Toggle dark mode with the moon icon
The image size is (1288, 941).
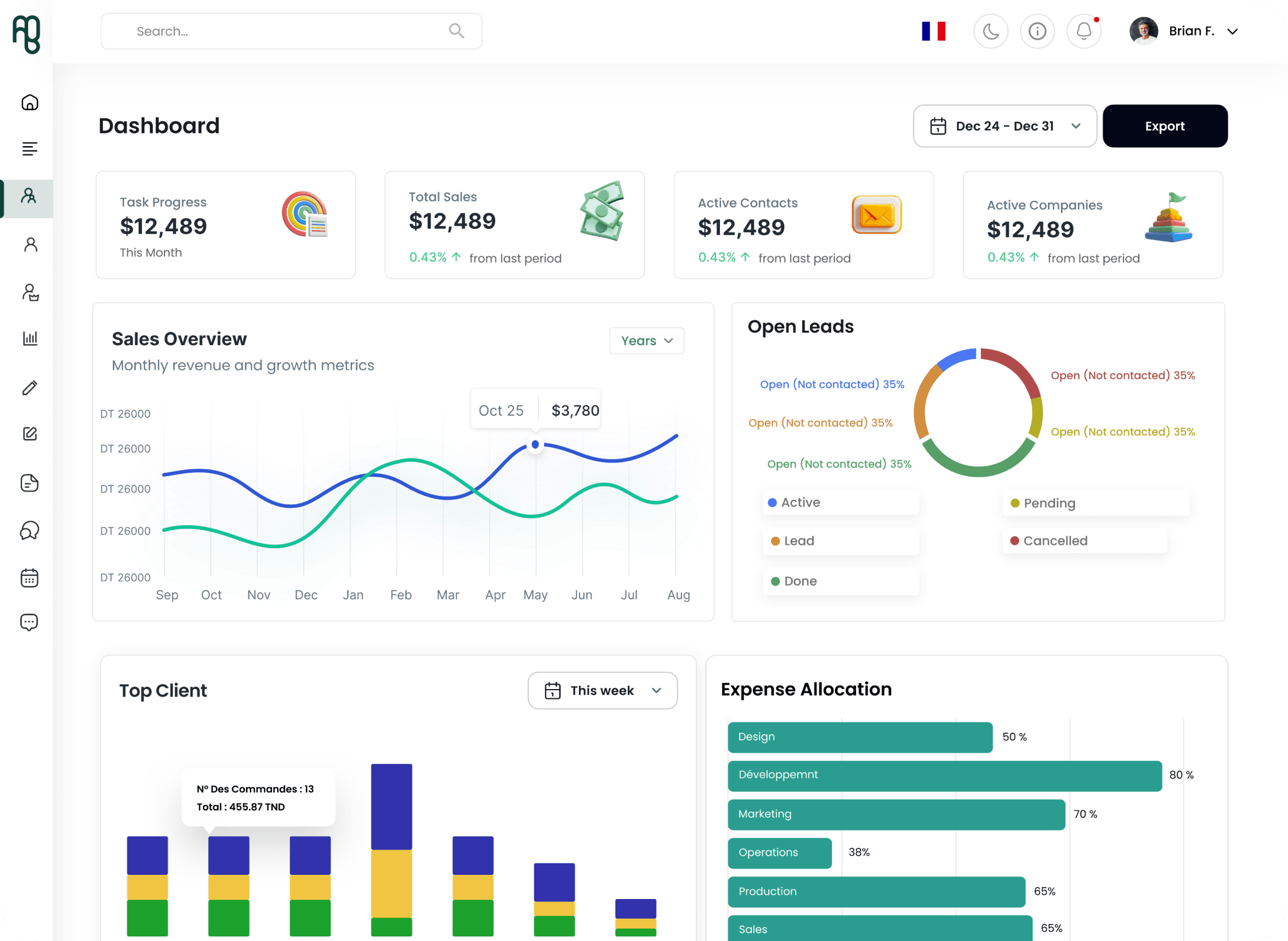(991, 31)
